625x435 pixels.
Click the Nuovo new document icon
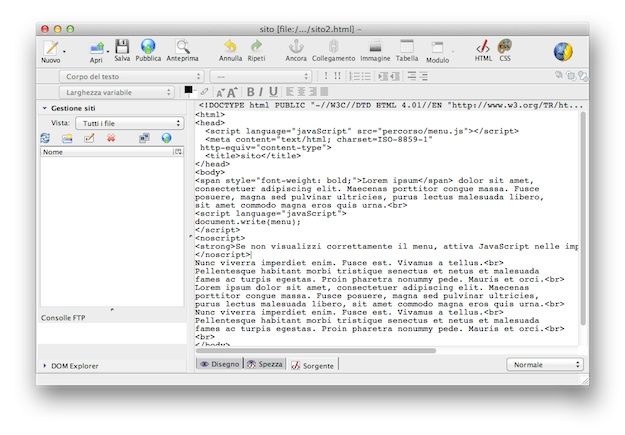pyautogui.click(x=51, y=48)
